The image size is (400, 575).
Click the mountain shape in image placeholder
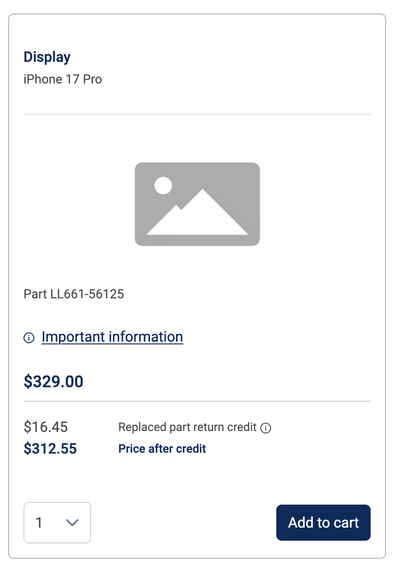pos(198,213)
